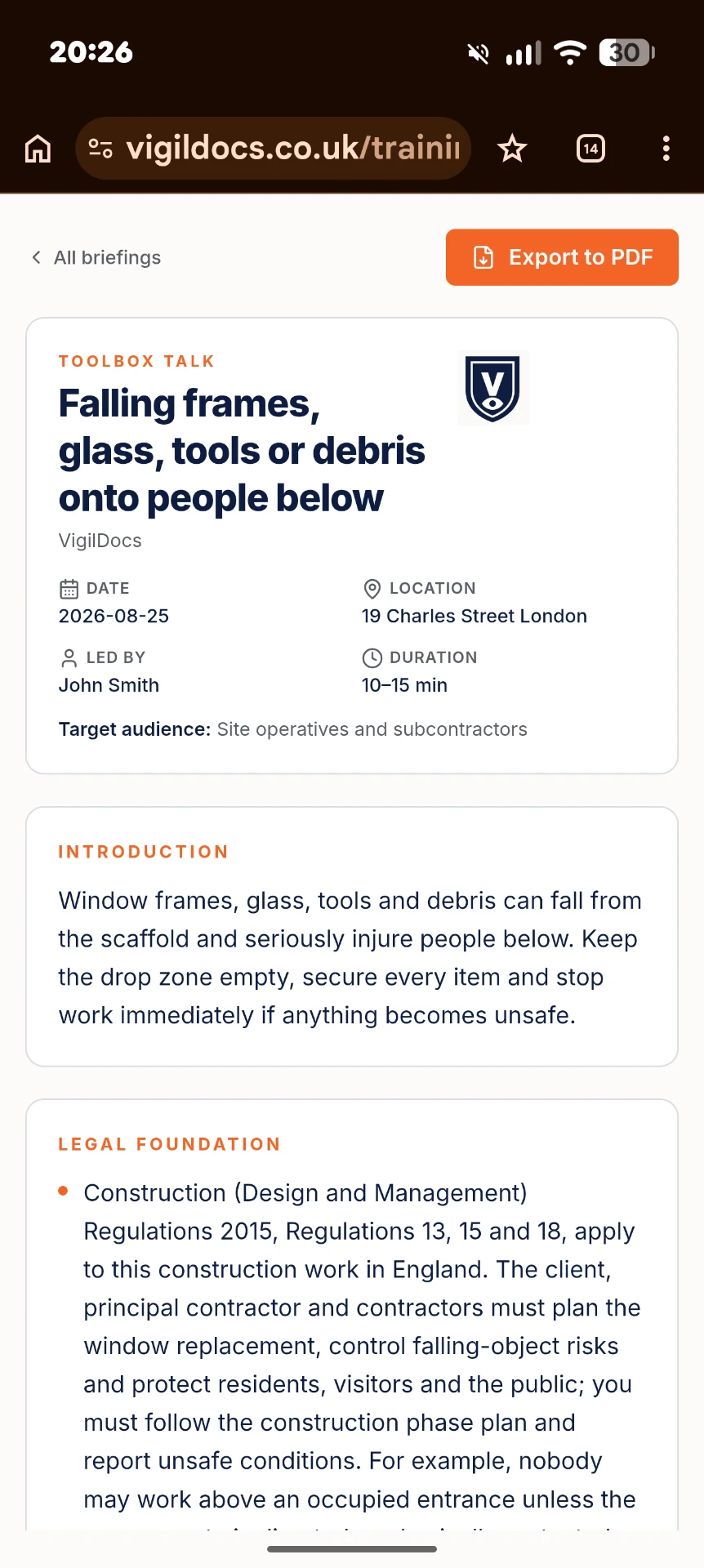Select the date 2026-08-25
Viewport: 704px width, 1568px height.
[114, 616]
